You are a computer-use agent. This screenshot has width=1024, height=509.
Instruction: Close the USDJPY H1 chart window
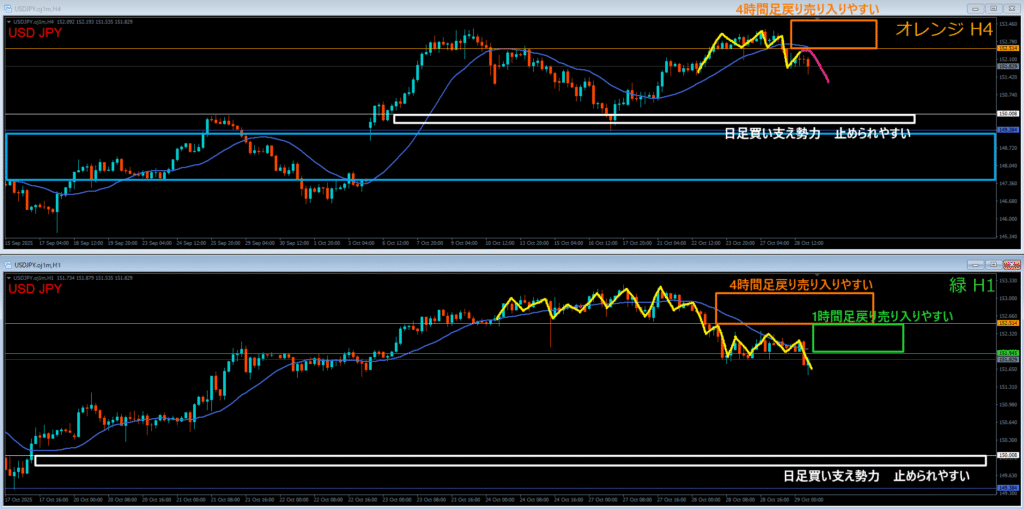pyautogui.click(x=1012, y=264)
